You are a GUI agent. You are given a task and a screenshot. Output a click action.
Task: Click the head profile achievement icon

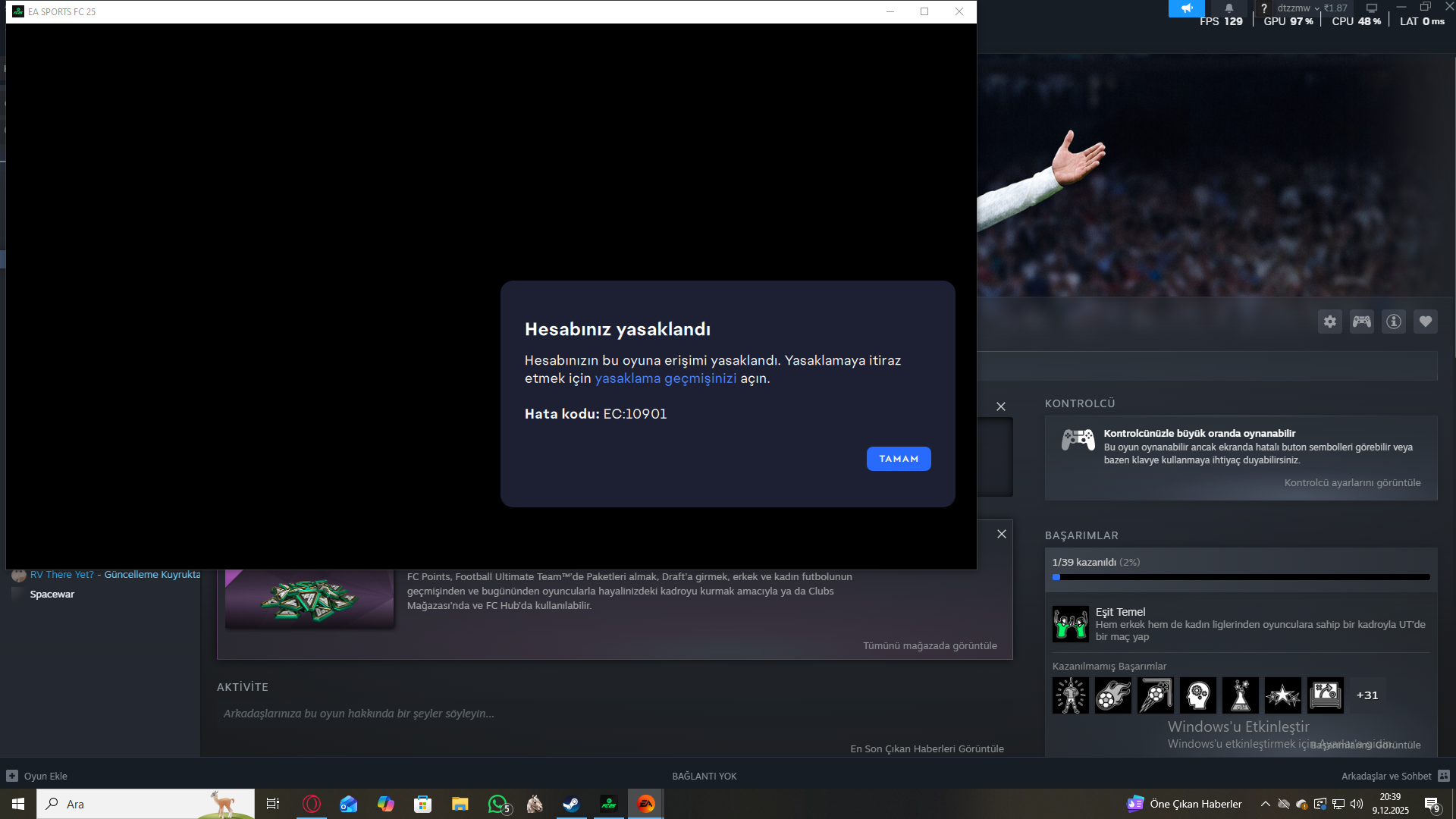1198,695
